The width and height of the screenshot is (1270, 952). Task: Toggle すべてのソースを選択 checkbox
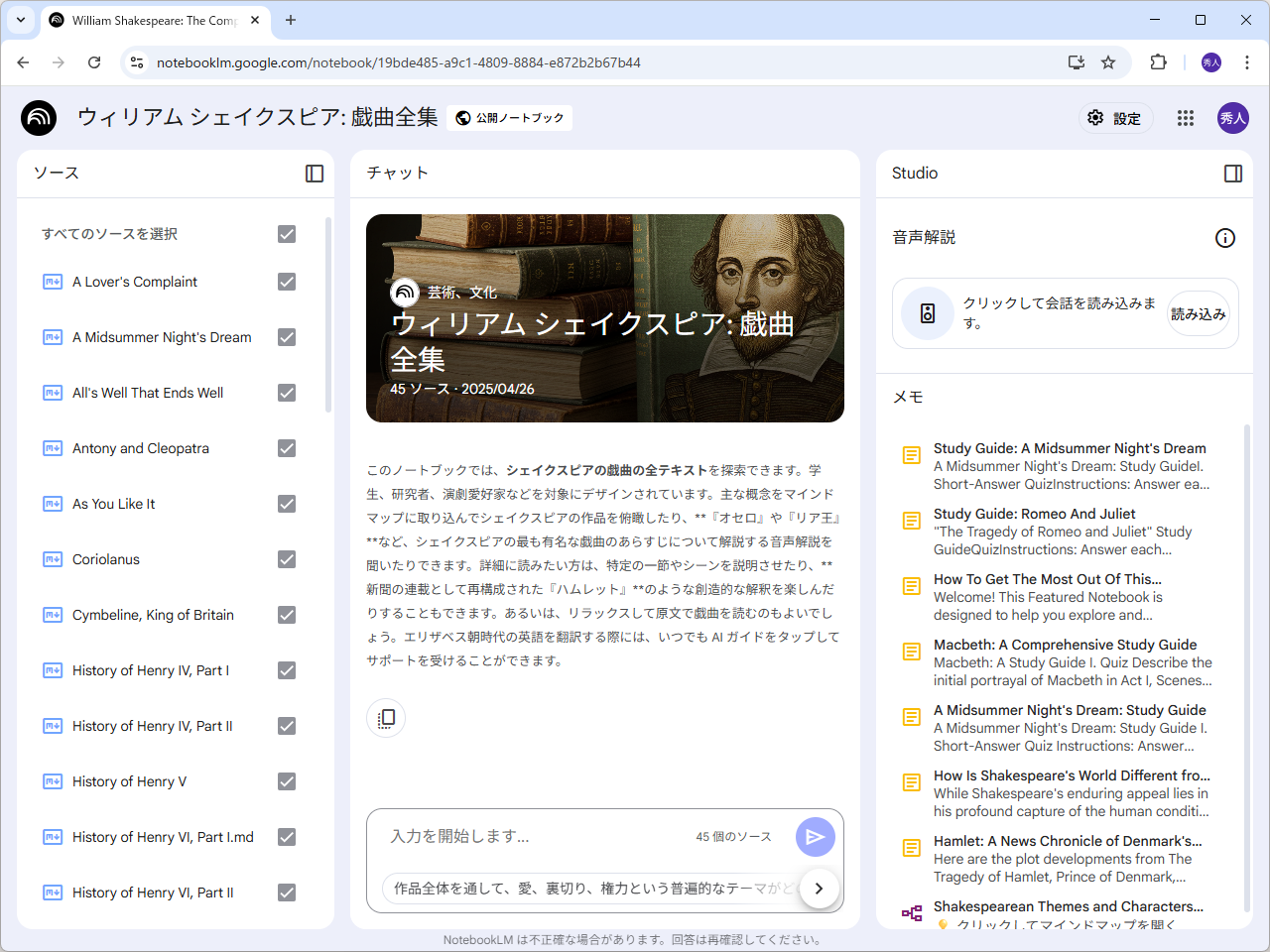[286, 234]
